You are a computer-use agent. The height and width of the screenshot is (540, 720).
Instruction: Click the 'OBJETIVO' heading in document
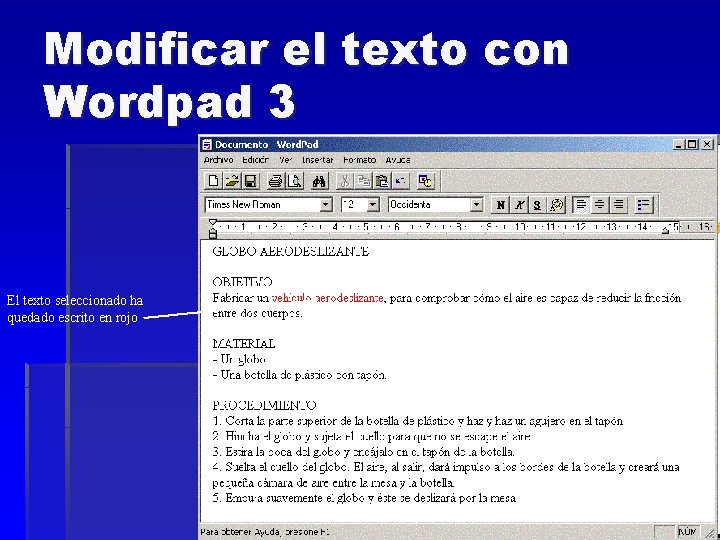(242, 282)
